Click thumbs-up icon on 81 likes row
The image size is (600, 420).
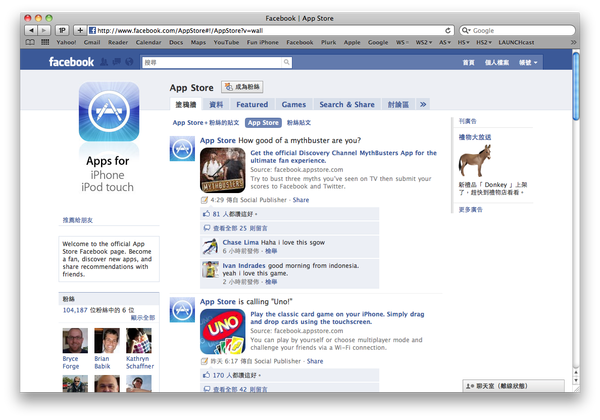point(207,213)
